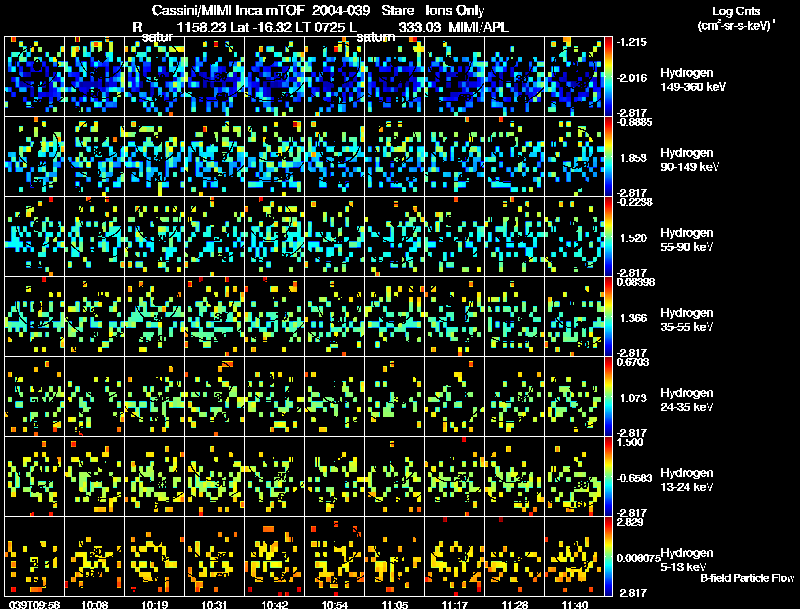Open the 149-360 keV image panel at 09:58
Image resolution: width=800 pixels, height=609 pixels.
point(34,77)
